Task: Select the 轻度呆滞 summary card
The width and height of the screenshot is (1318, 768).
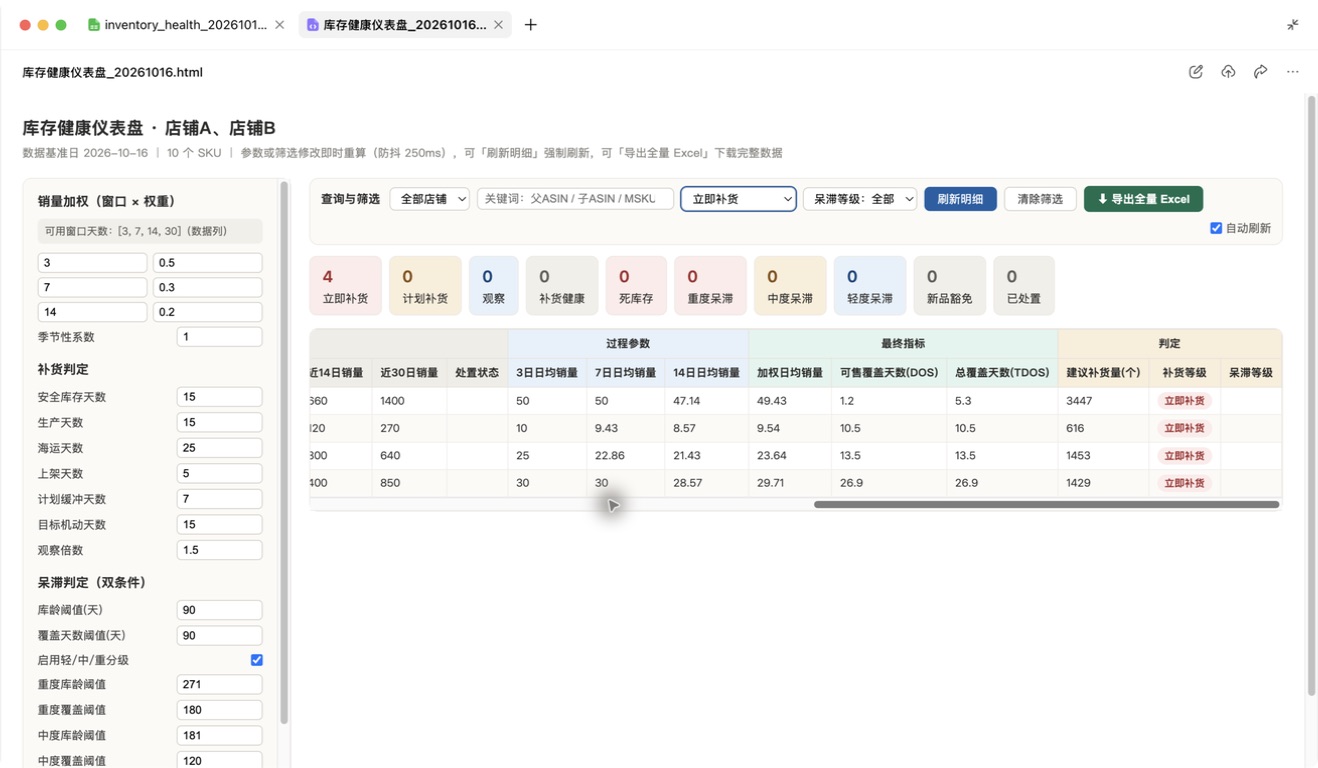Action: click(870, 286)
